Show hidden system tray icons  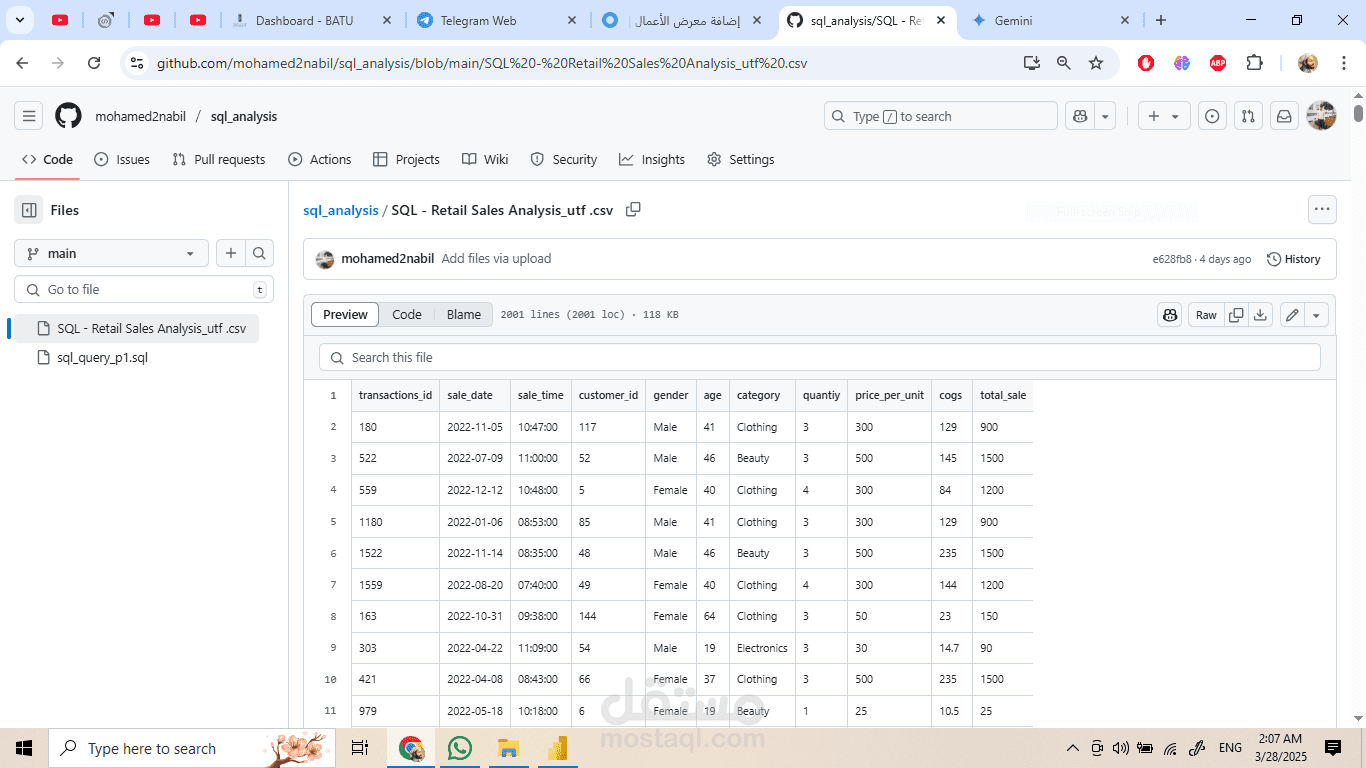pos(1073,748)
